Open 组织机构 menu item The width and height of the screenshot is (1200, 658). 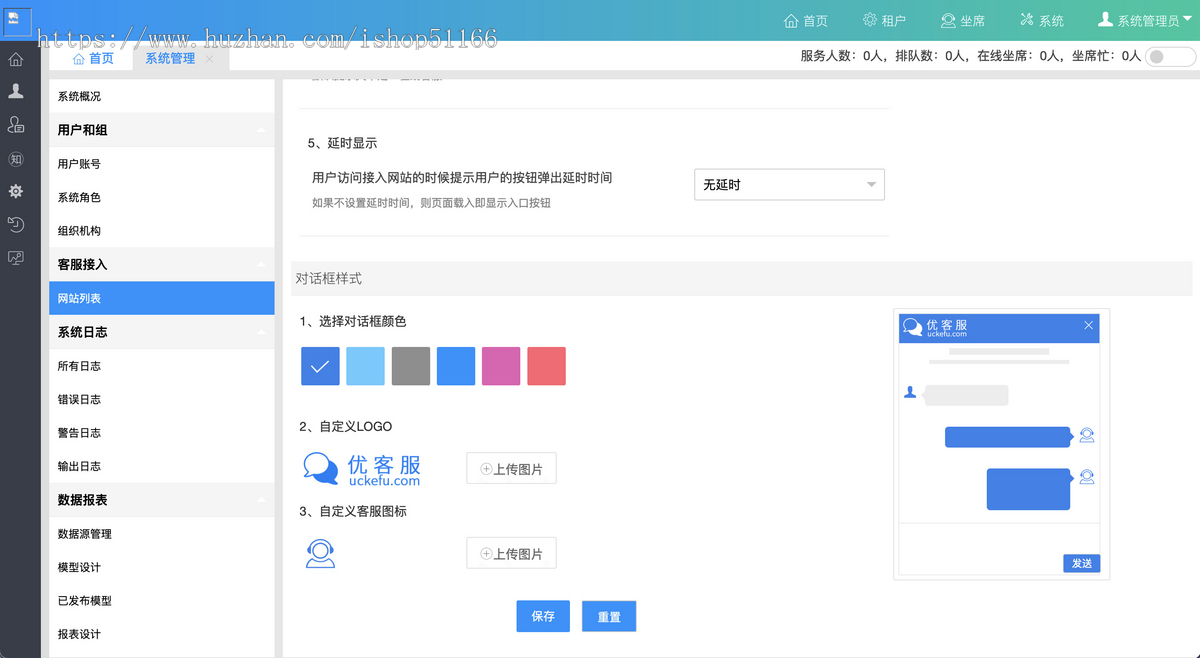(161, 230)
